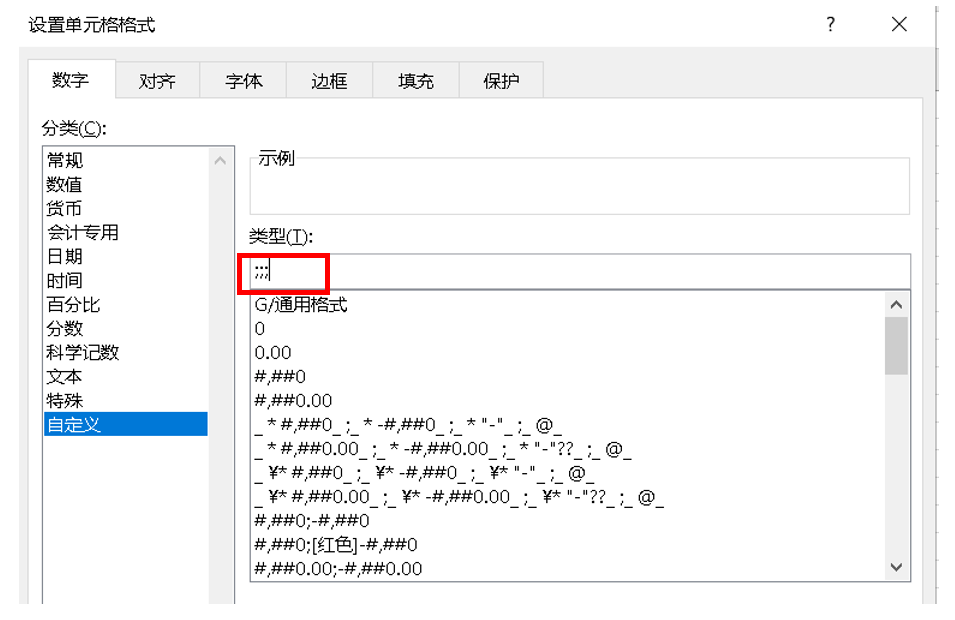
Task: Go to the 保护 tab
Action: (x=501, y=80)
